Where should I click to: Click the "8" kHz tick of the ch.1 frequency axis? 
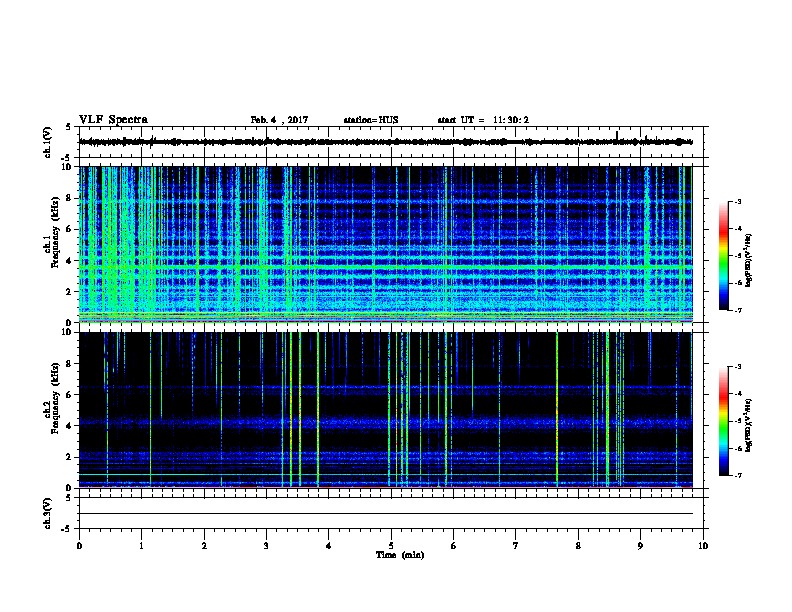(x=69, y=198)
